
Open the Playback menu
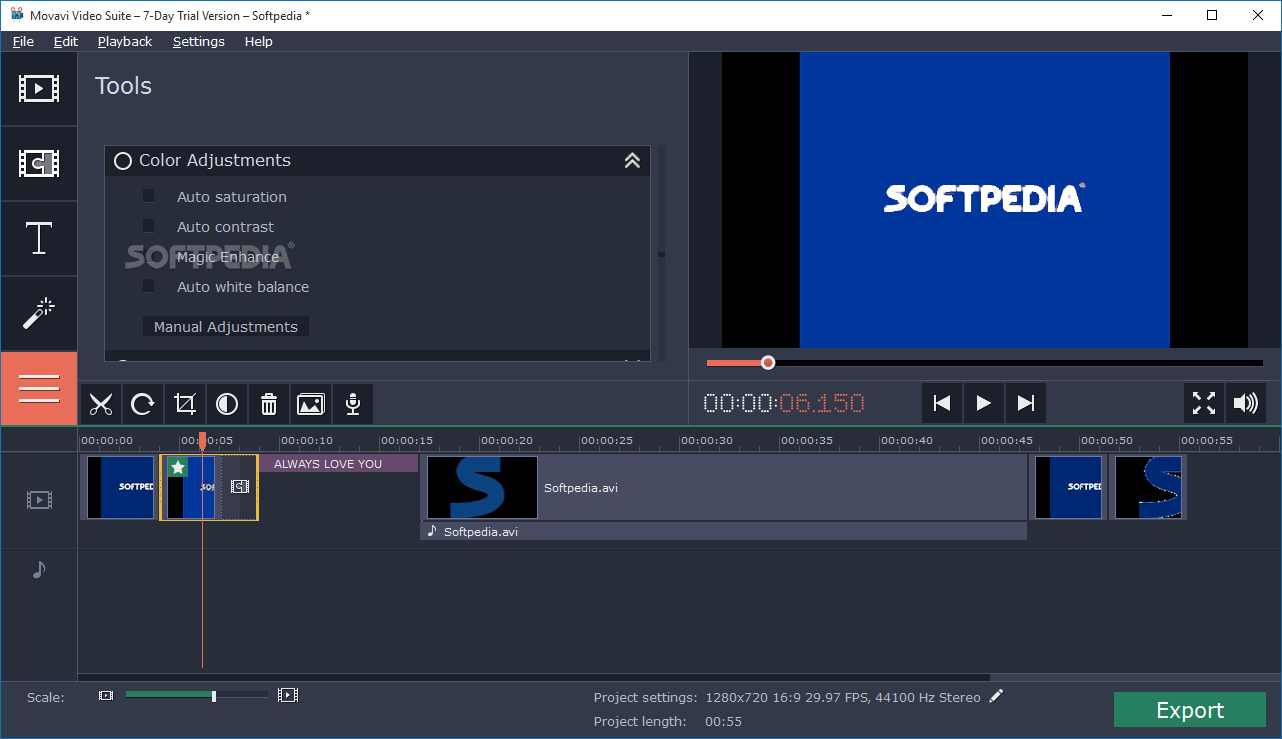coord(125,41)
